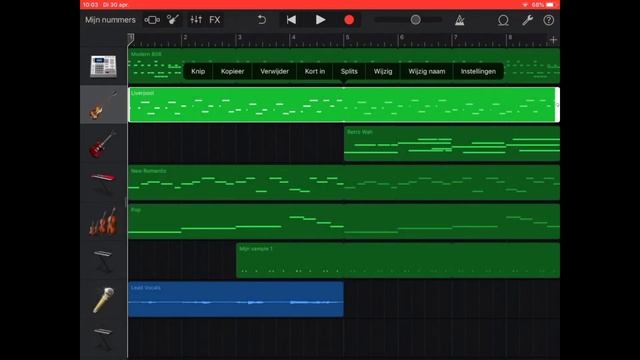This screenshot has height=360, width=640.
Task: Select the New Romantic keyboard region
Action: [344, 182]
